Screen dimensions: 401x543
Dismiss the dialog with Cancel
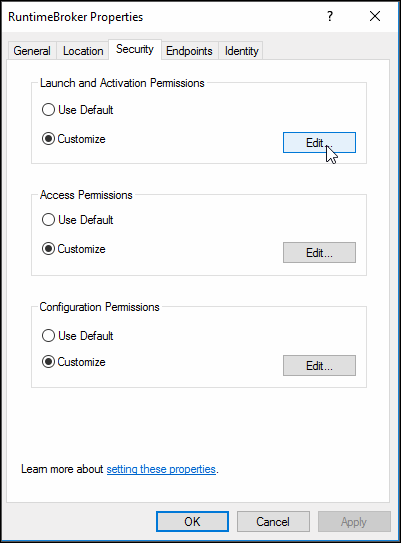pos(273,522)
